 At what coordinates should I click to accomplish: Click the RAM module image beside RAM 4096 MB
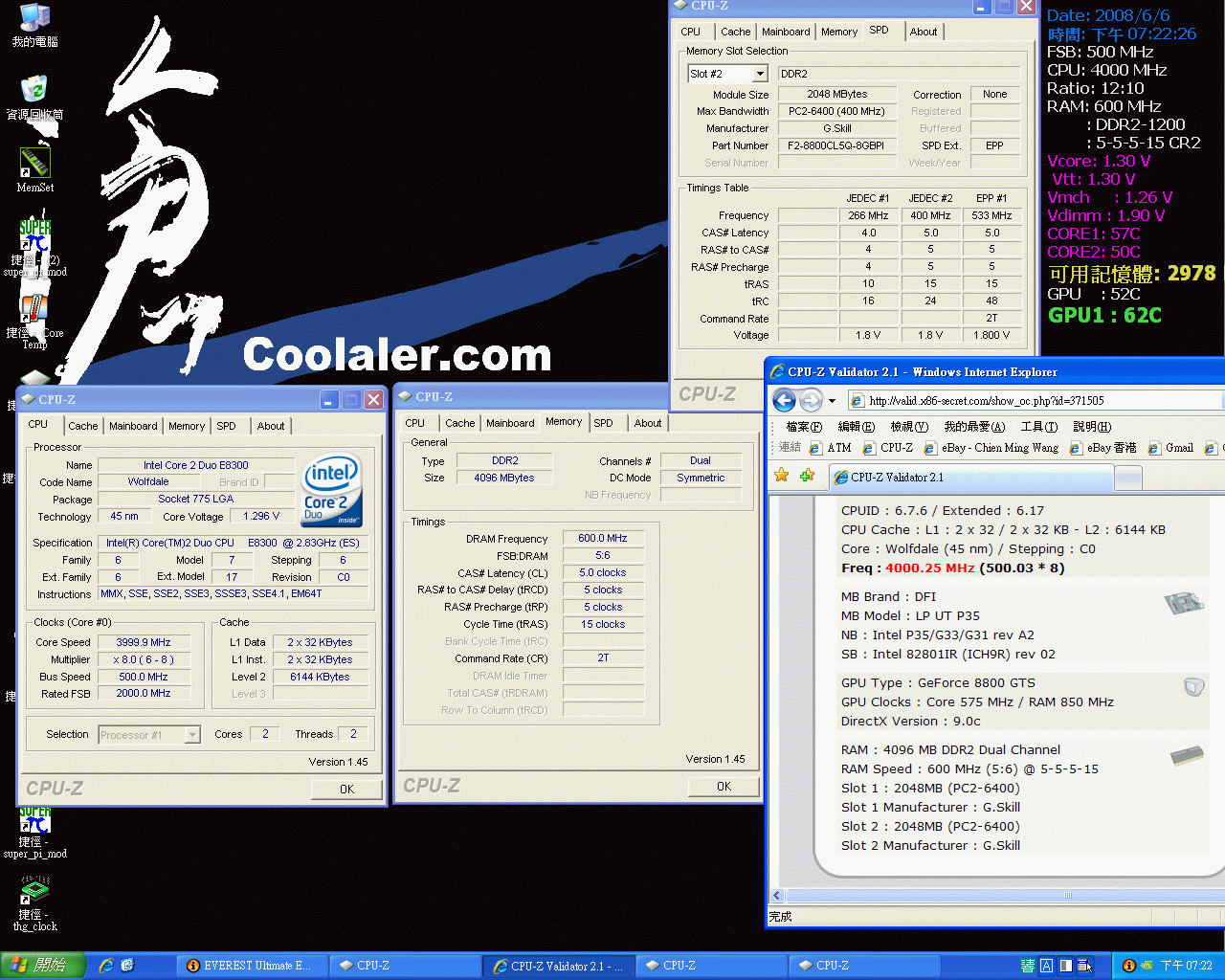tap(1187, 755)
